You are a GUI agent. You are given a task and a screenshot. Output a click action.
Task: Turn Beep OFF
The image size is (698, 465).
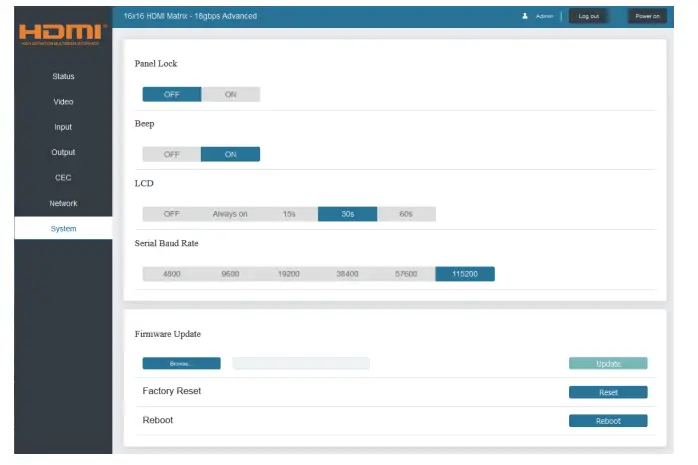pos(172,154)
